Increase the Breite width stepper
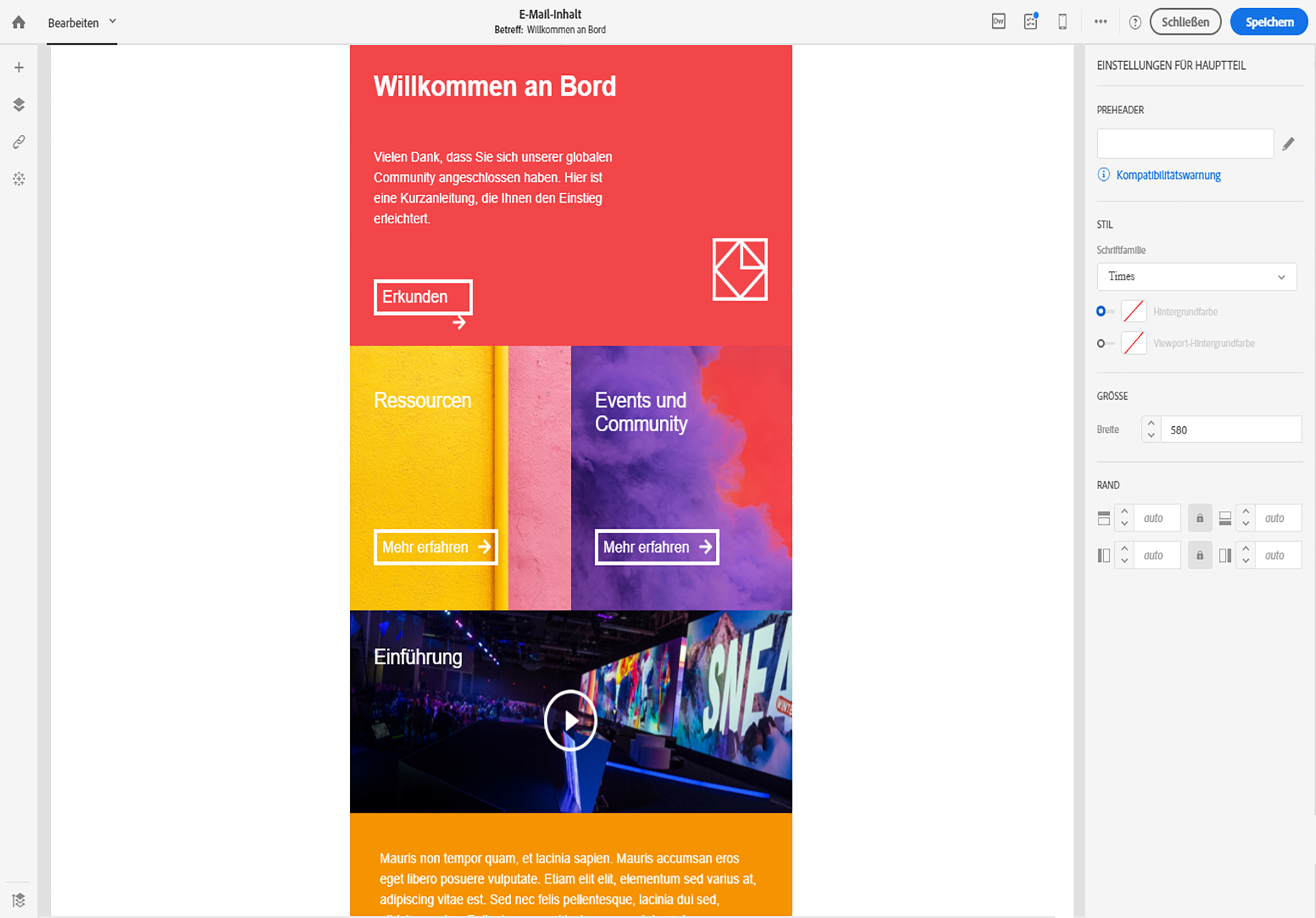Image resolution: width=1316 pixels, height=918 pixels. tap(1150, 423)
